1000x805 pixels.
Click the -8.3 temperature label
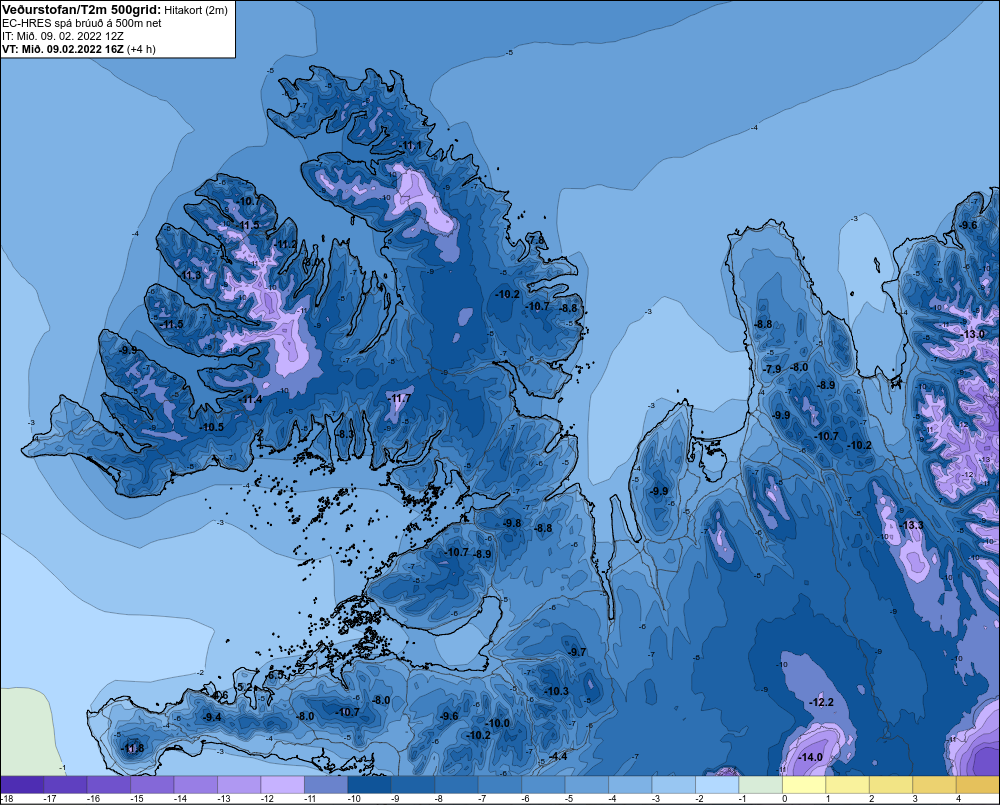(344, 434)
